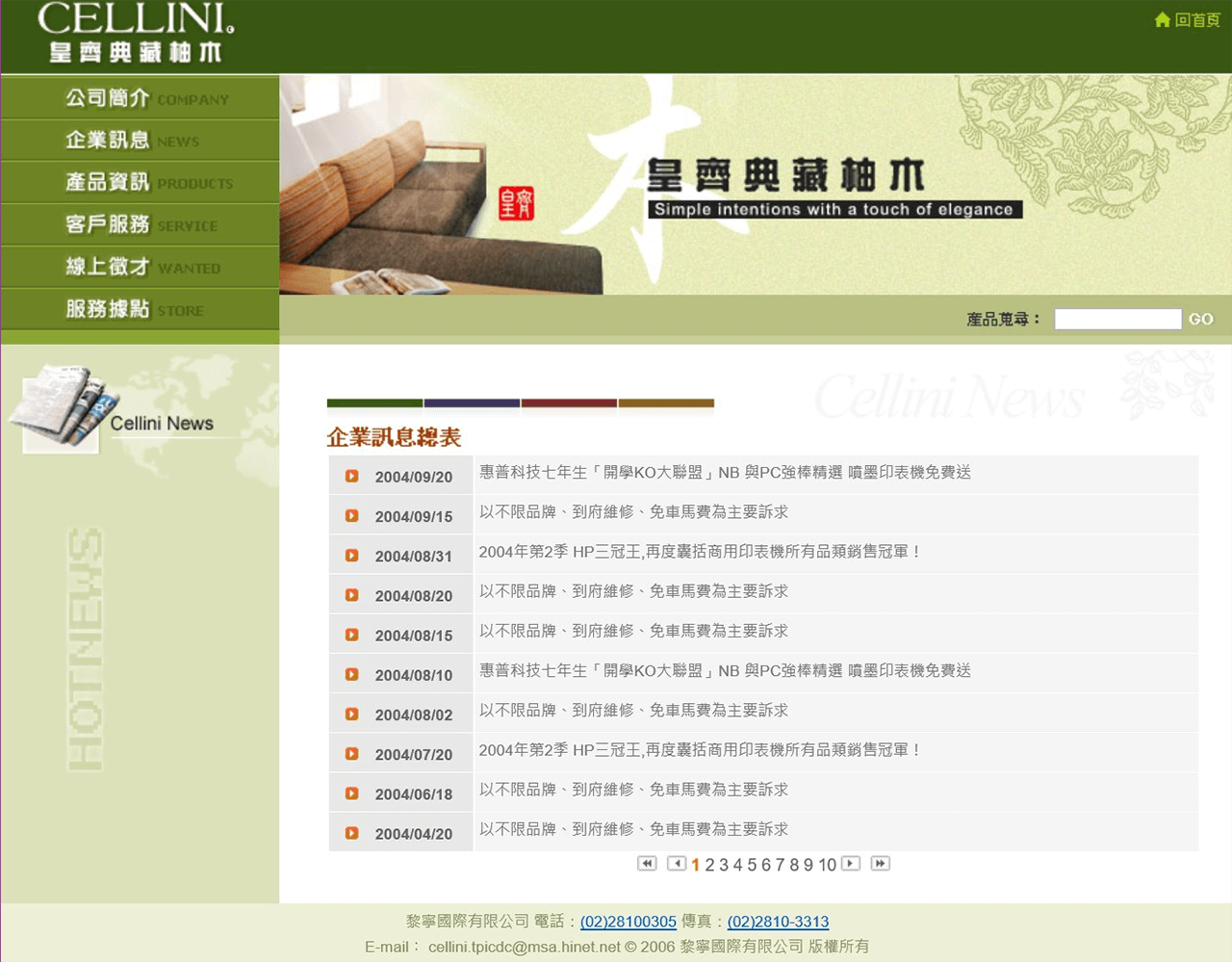Go to page 10 of news list
Viewport: 1232px width, 962px height.
point(828,865)
